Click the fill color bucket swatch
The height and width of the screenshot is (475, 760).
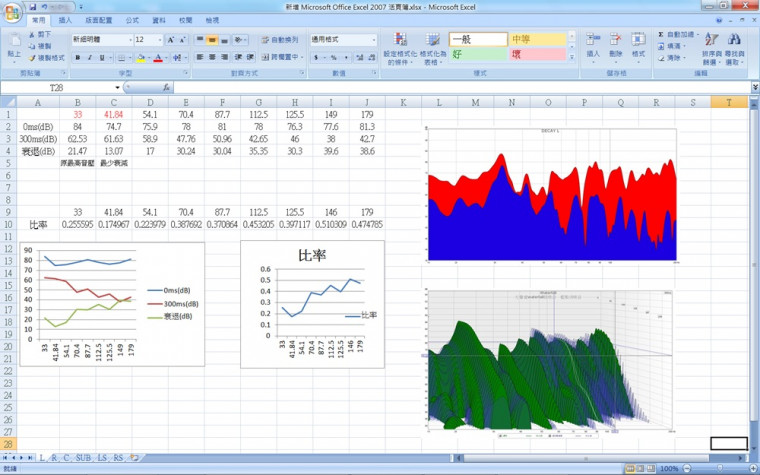pos(142,58)
